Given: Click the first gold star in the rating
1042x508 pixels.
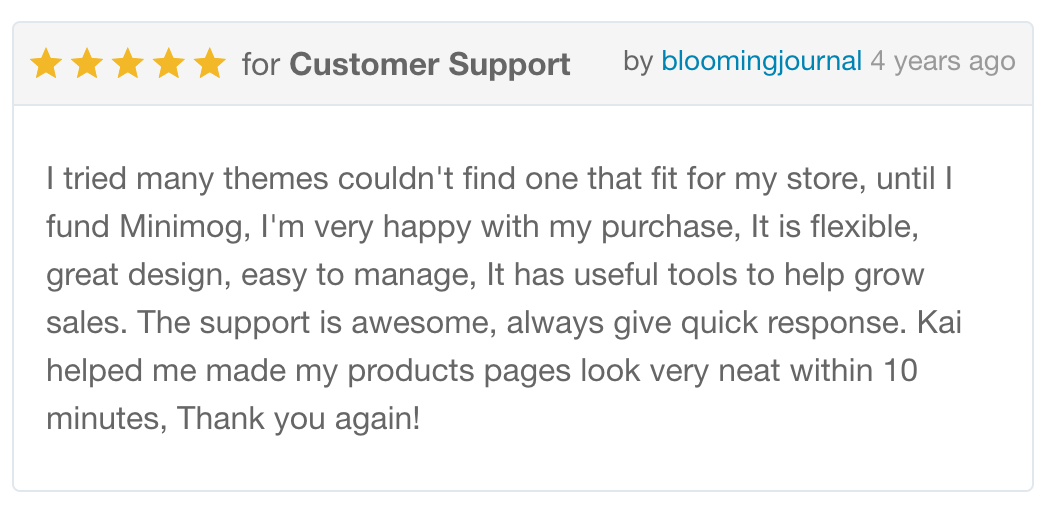Looking at the screenshot, I should tap(46, 65).
